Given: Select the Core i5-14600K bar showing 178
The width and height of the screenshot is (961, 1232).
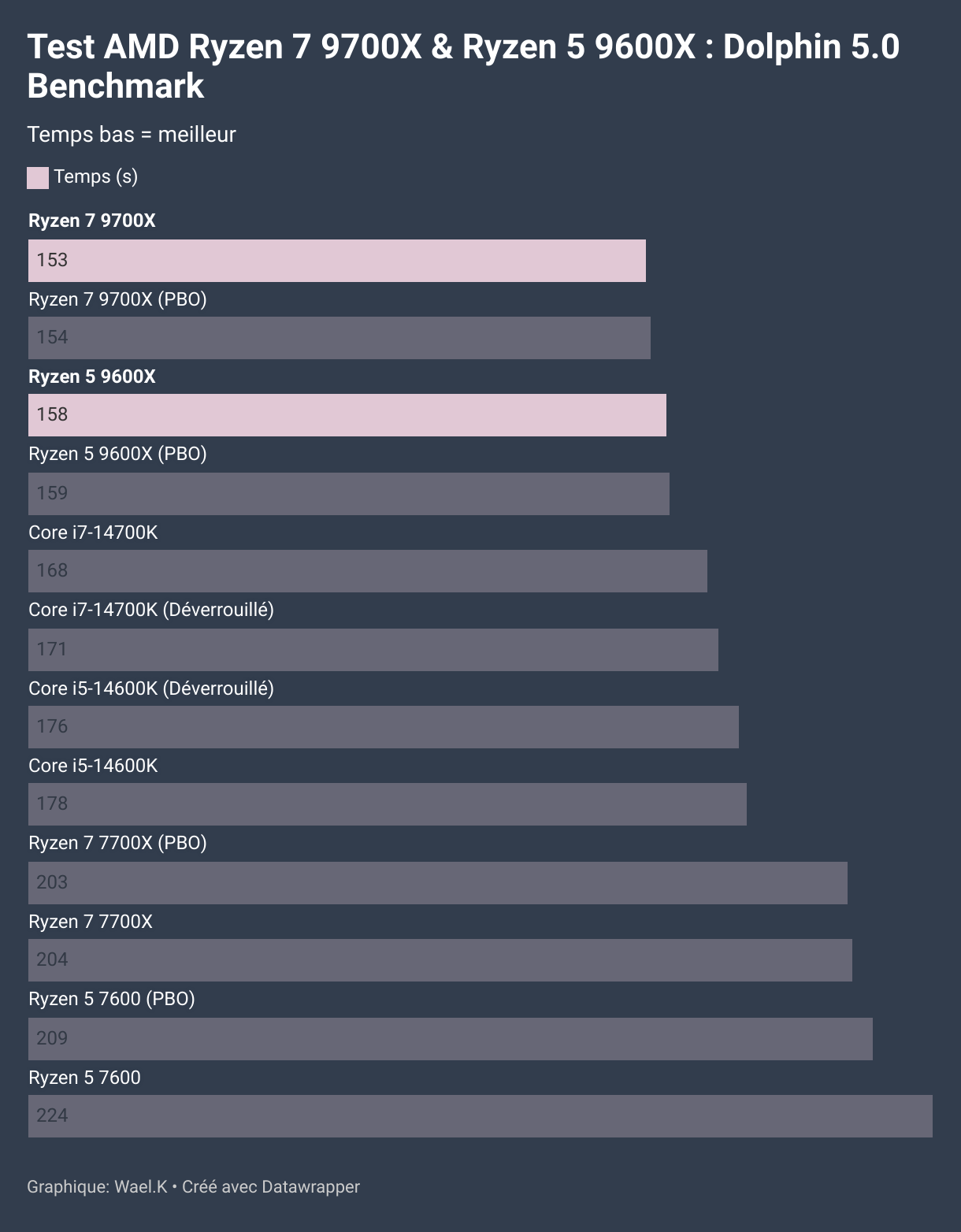Looking at the screenshot, I should pos(388,804).
